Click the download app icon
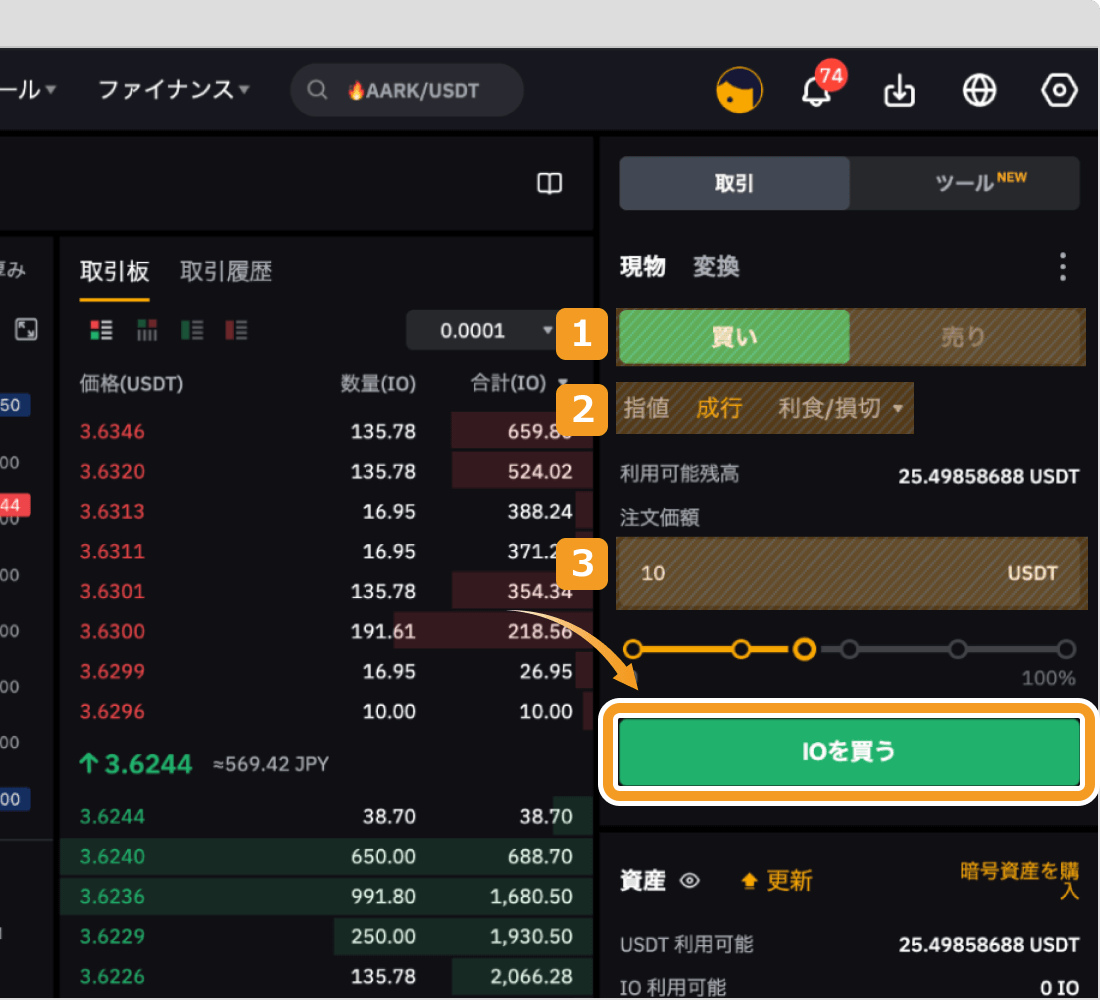1100x1000 pixels. pyautogui.click(x=899, y=91)
